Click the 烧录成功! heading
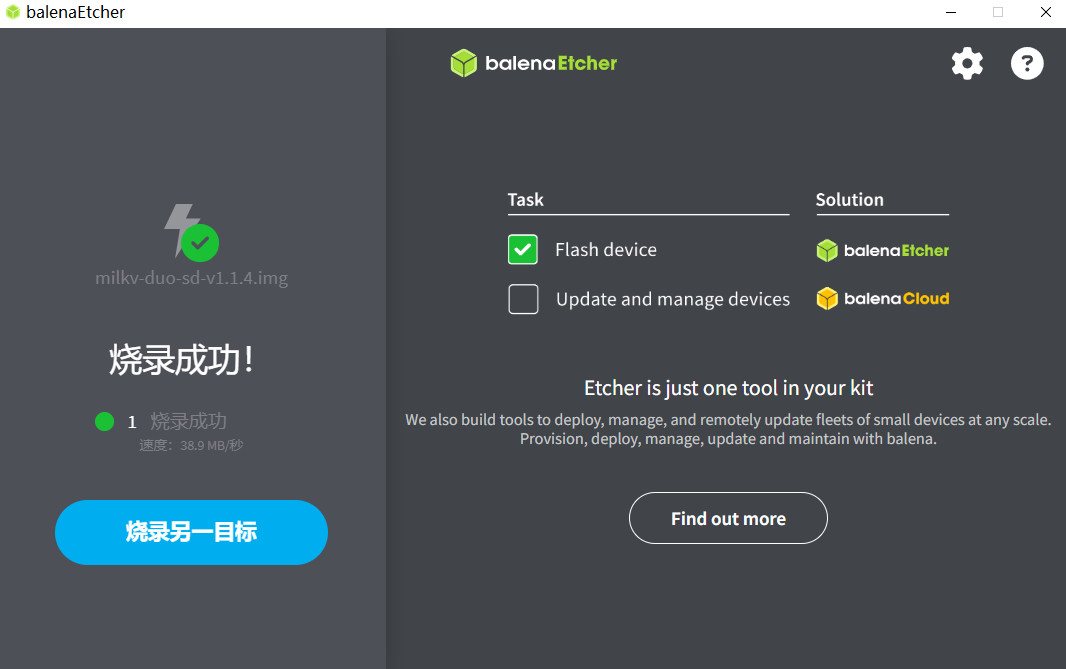Image resolution: width=1066 pixels, height=669 pixels. pyautogui.click(x=182, y=360)
